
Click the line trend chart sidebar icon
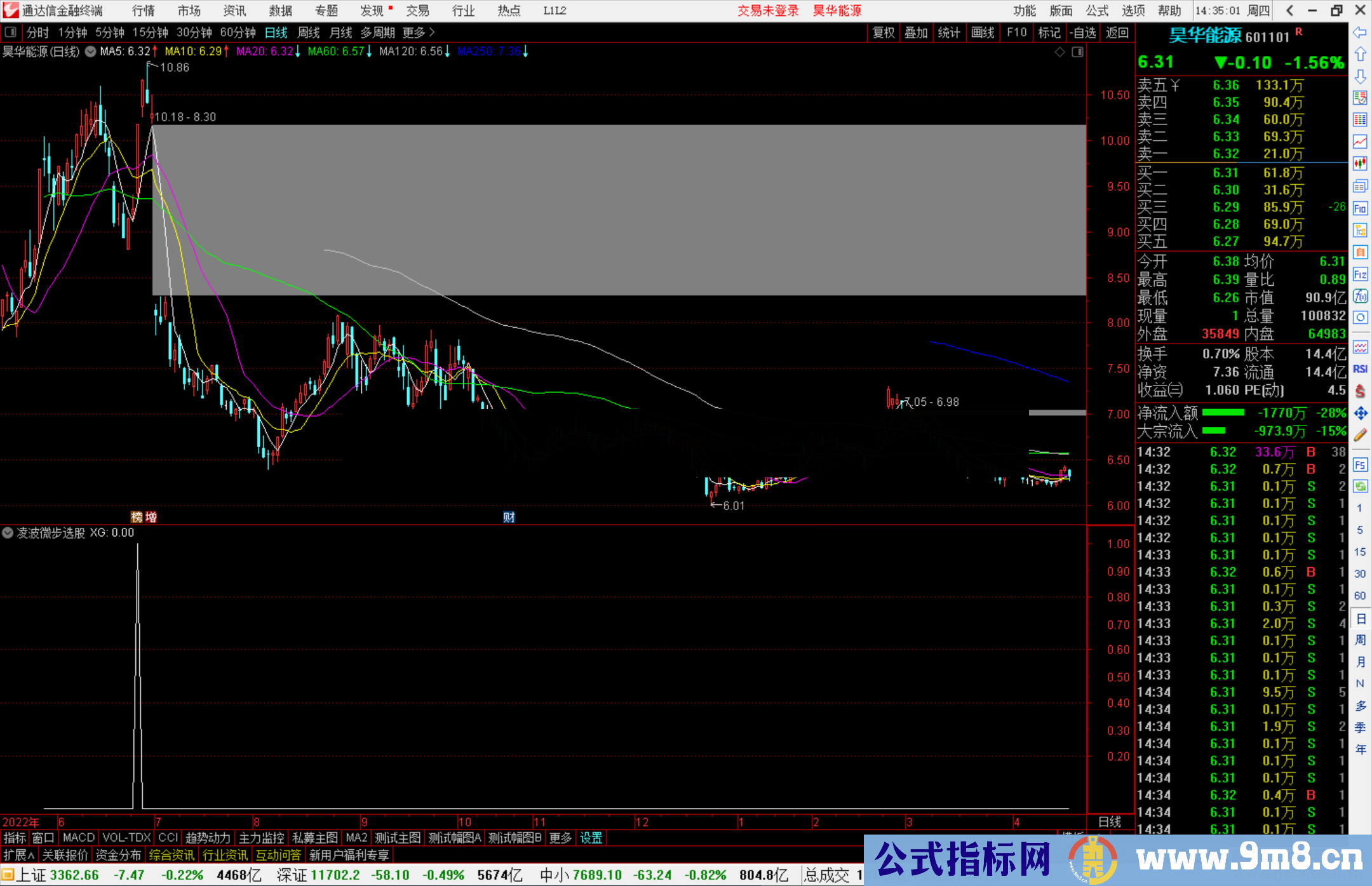pos(1360,141)
